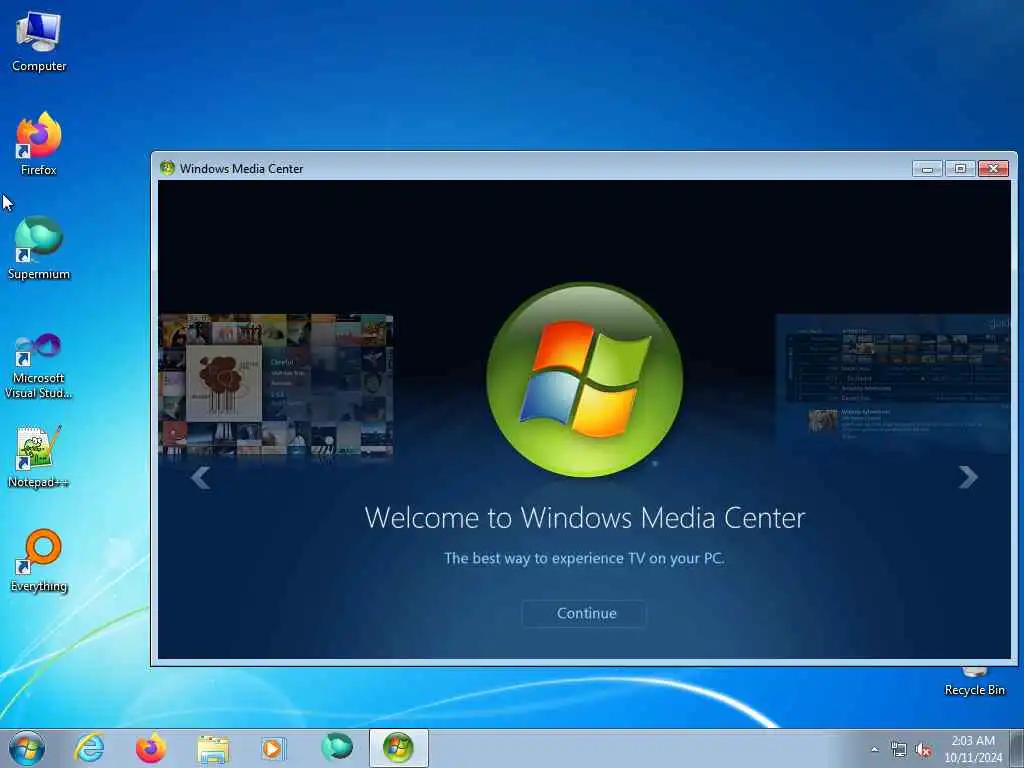Viewport: 1024px width, 768px height.
Task: Click the Windows Media Center title bar icon
Action: (x=167, y=168)
